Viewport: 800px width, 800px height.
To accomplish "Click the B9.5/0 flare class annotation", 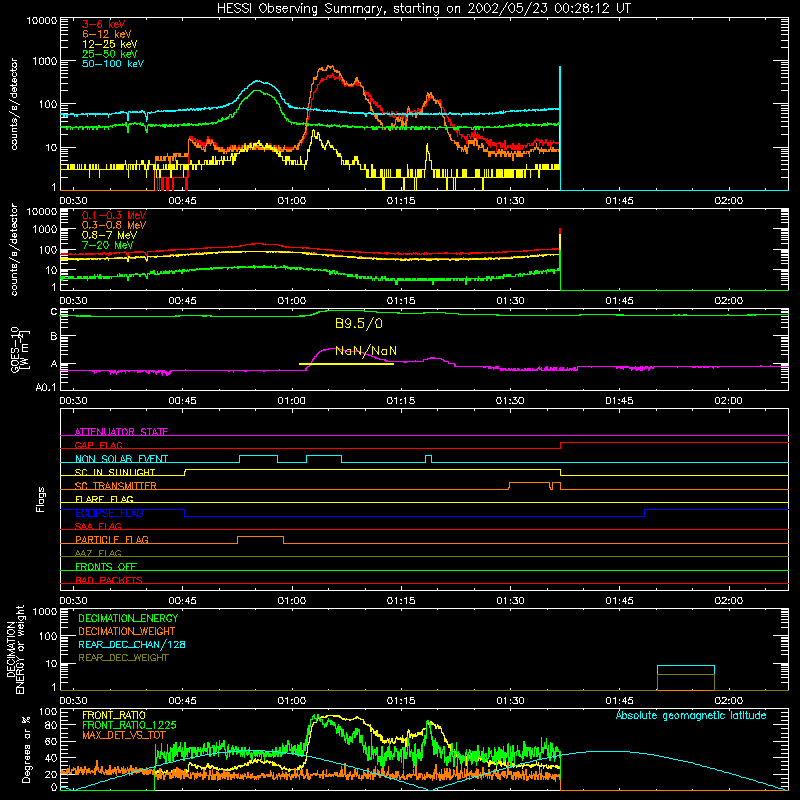I will [359, 323].
